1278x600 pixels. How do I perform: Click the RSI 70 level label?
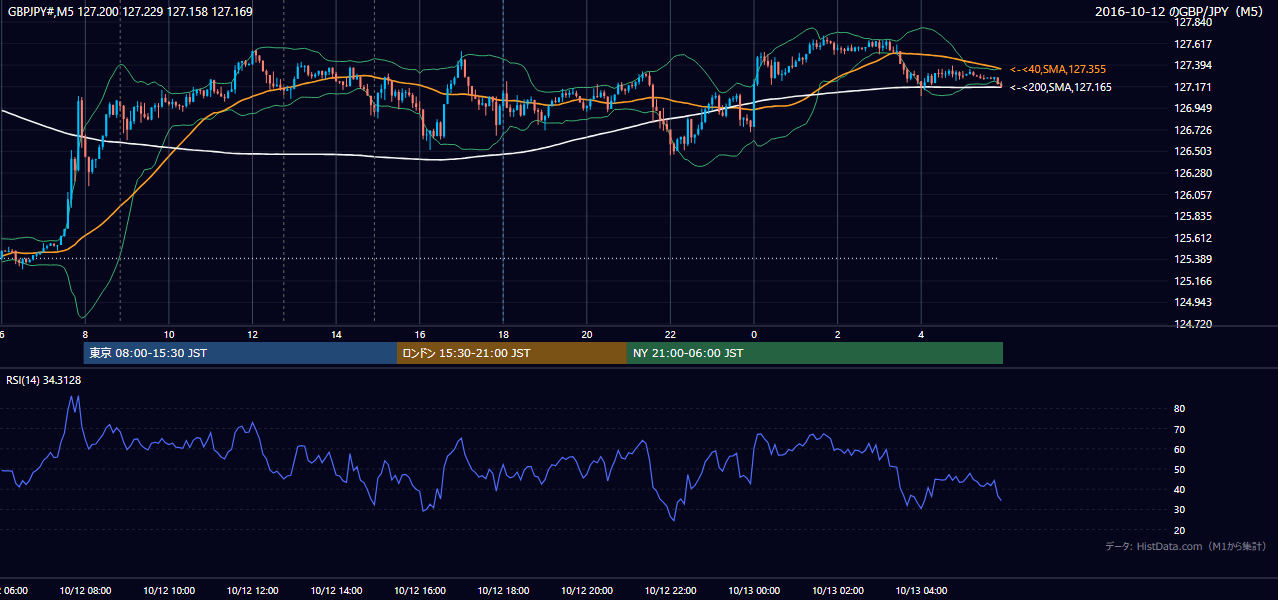click(x=1179, y=429)
